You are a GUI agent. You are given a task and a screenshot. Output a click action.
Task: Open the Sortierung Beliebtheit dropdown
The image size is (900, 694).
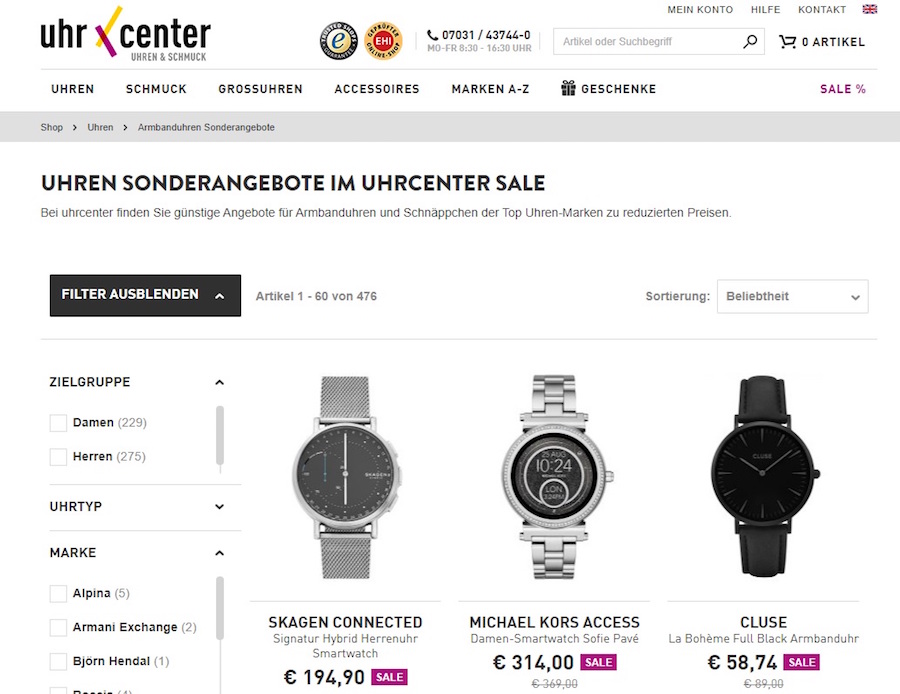pos(792,297)
